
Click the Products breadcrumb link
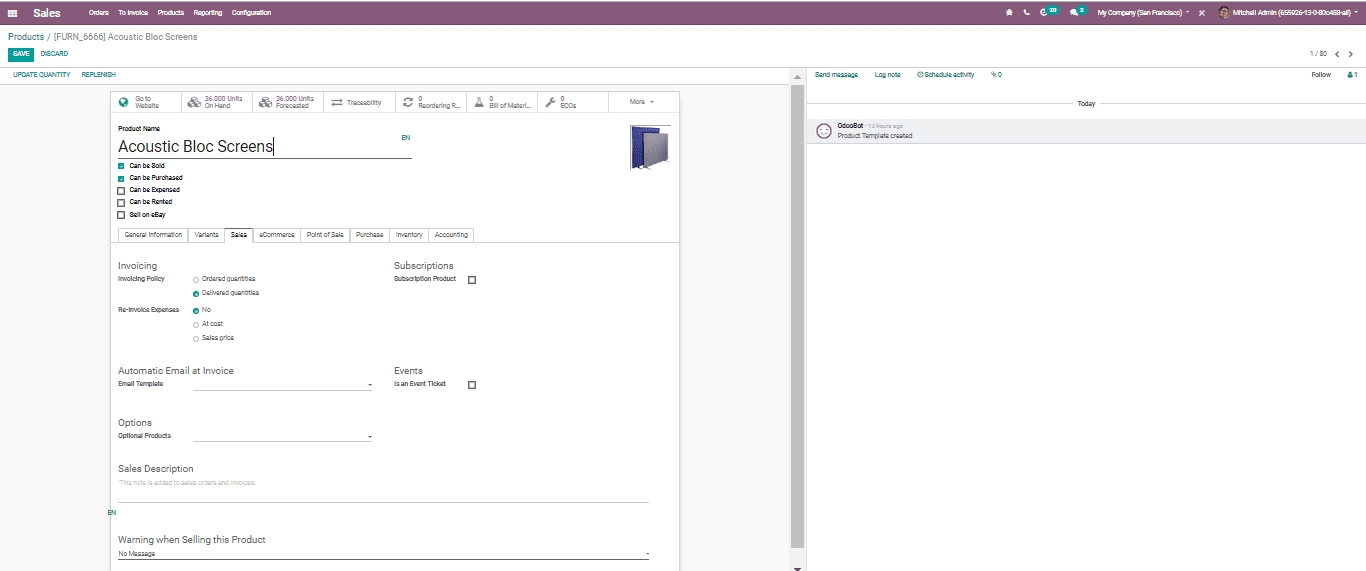(26, 37)
